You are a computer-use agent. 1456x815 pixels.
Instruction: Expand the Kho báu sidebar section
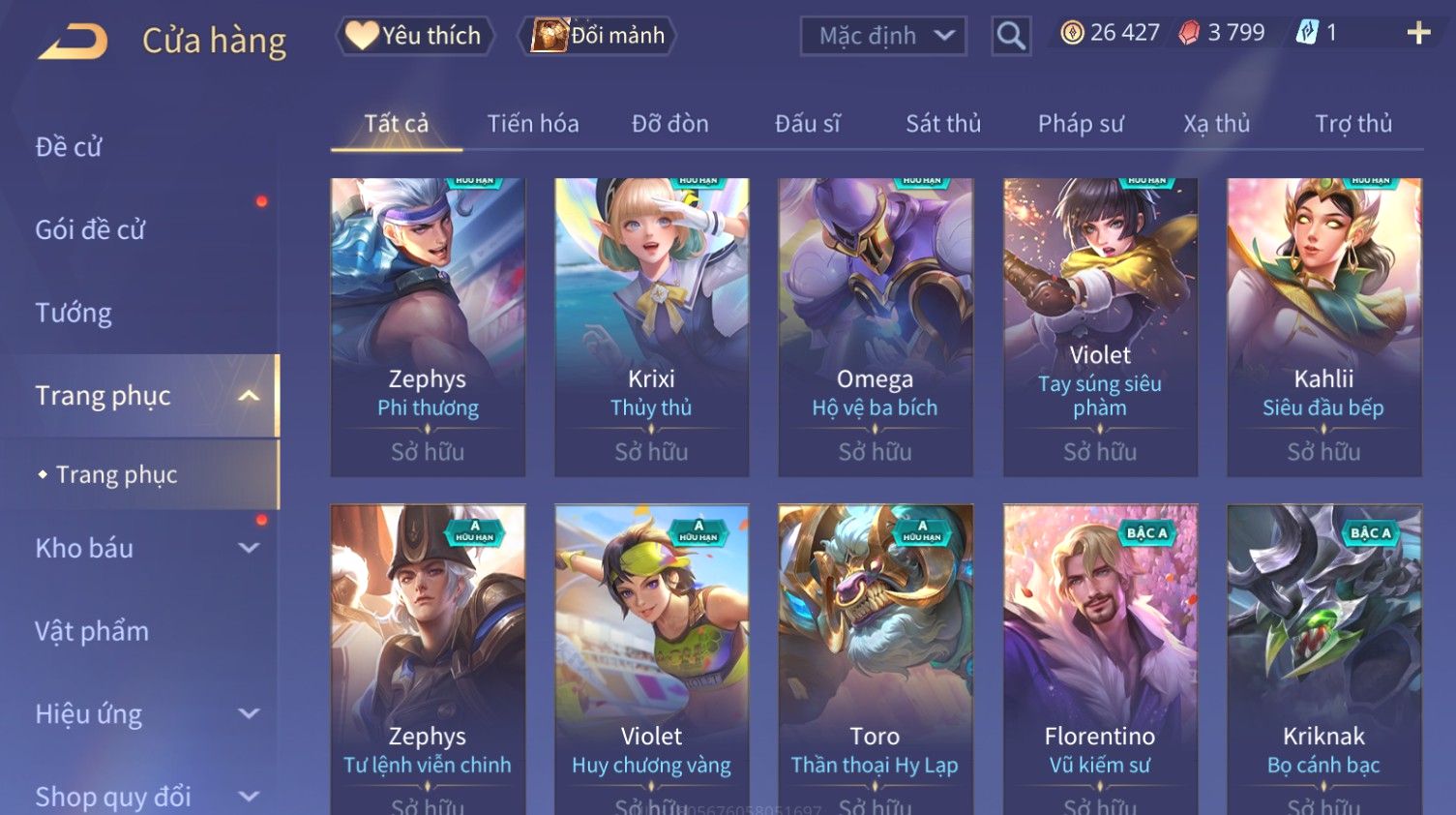249,548
